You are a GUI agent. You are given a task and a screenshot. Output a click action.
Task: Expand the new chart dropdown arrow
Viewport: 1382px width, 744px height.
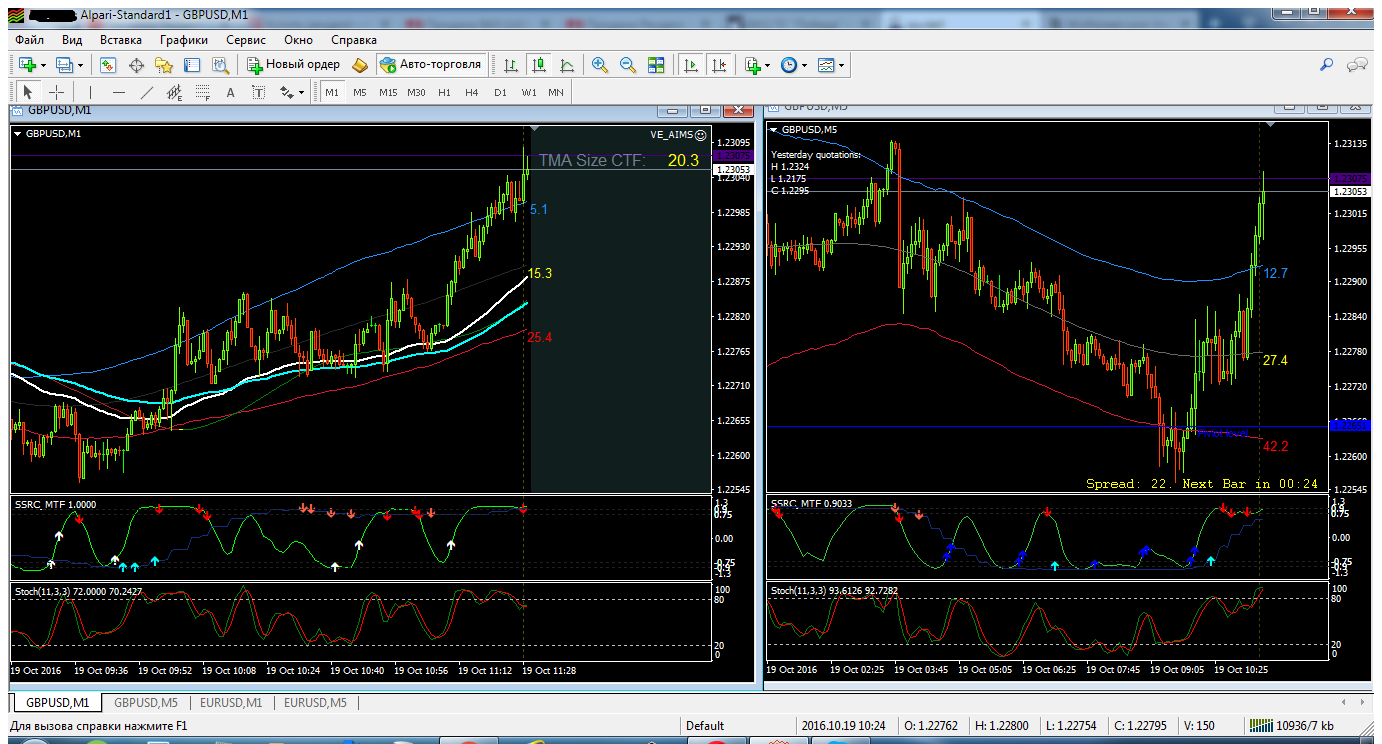43,65
